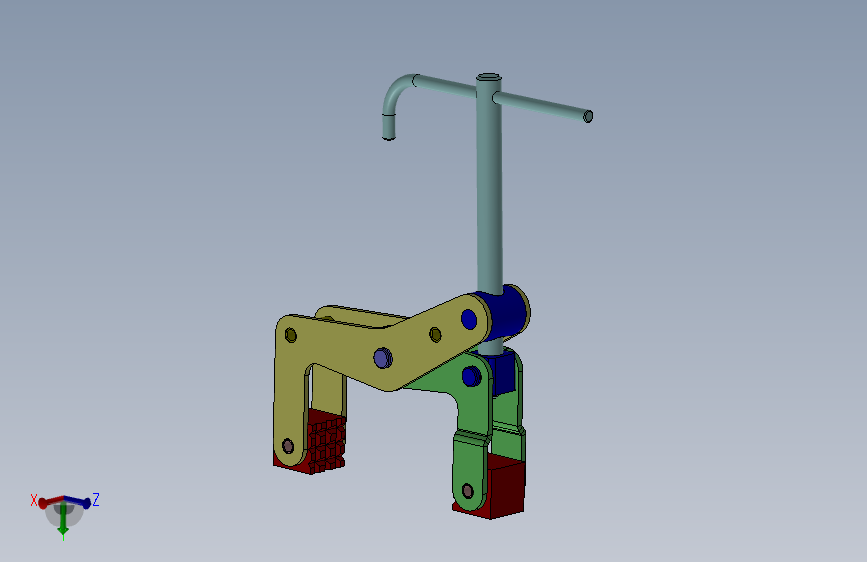Select the top end of the vertical screw
Screen dimensions: 867x562
point(489,77)
